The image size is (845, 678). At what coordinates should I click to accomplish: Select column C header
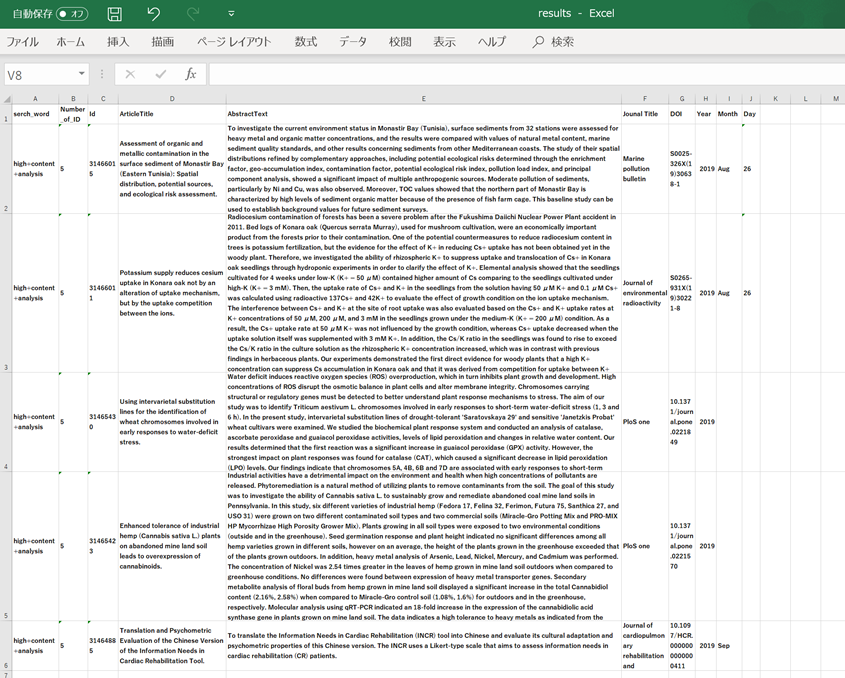pos(103,99)
